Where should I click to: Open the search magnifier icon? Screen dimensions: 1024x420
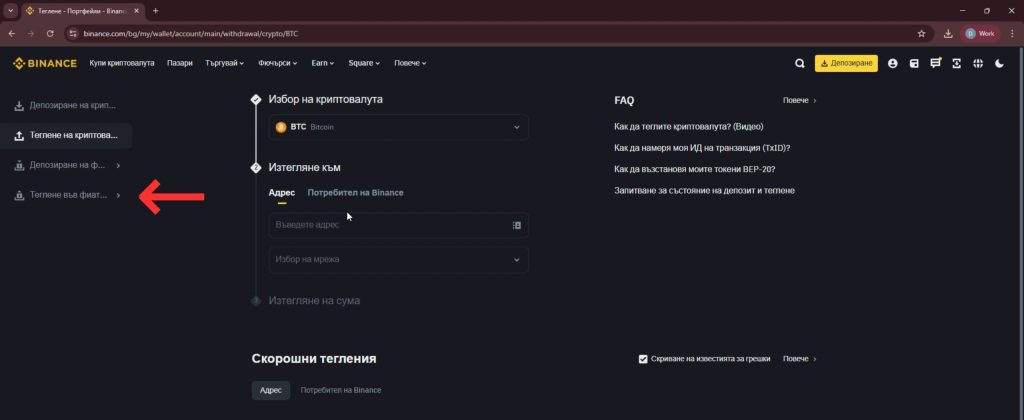pos(800,63)
